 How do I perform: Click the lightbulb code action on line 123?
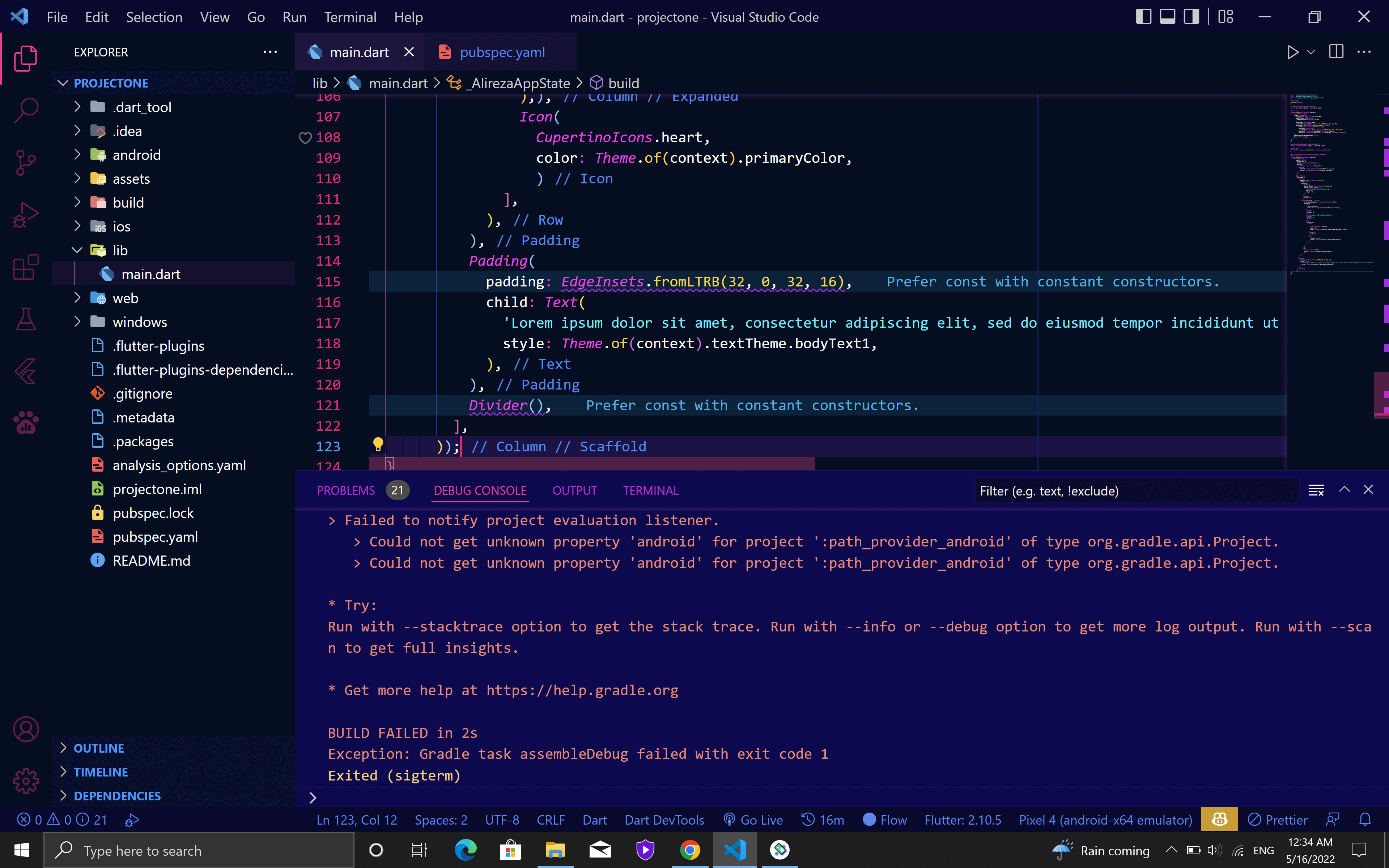coord(378,445)
